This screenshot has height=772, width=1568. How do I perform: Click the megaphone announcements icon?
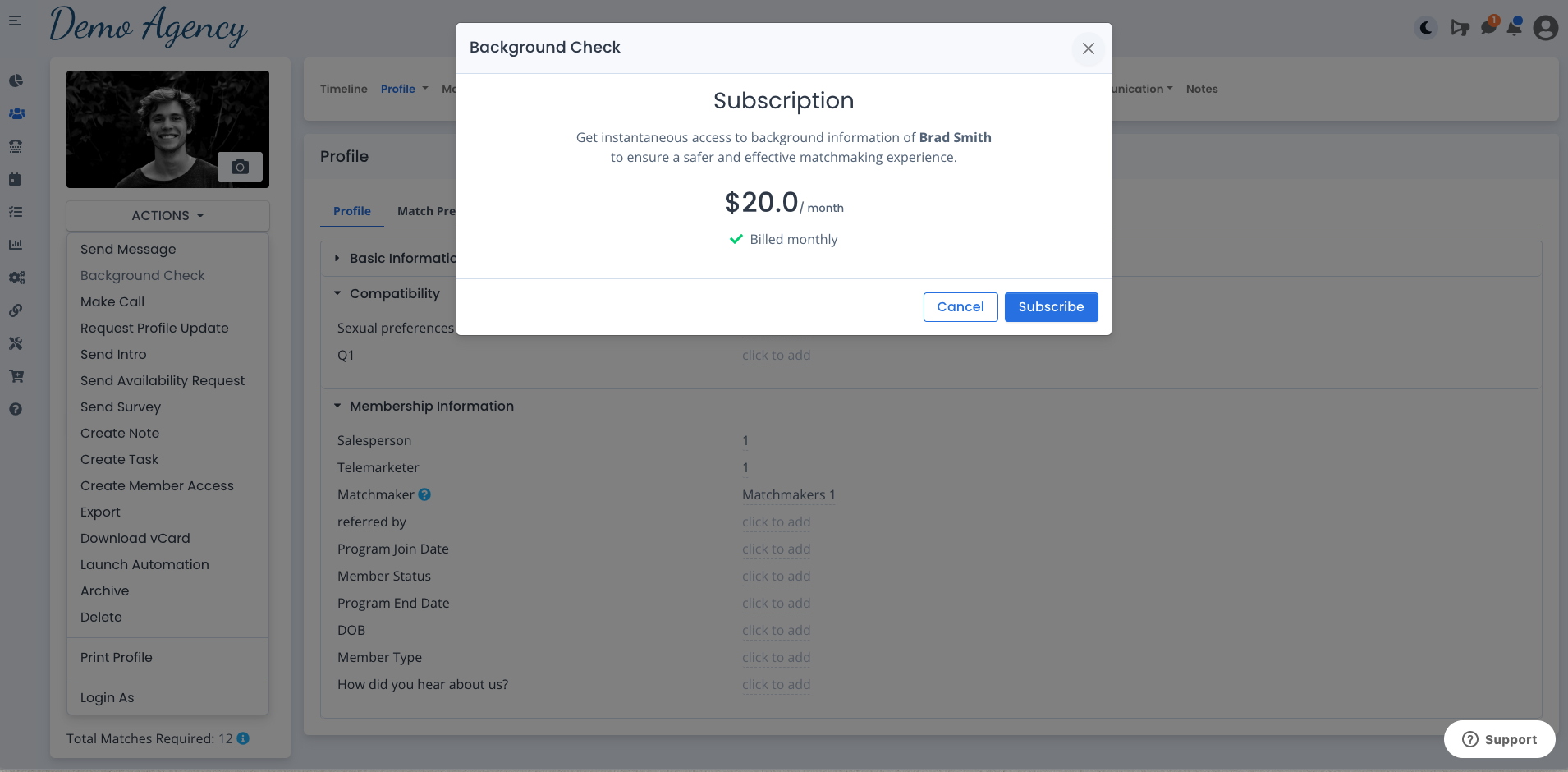tap(1459, 28)
